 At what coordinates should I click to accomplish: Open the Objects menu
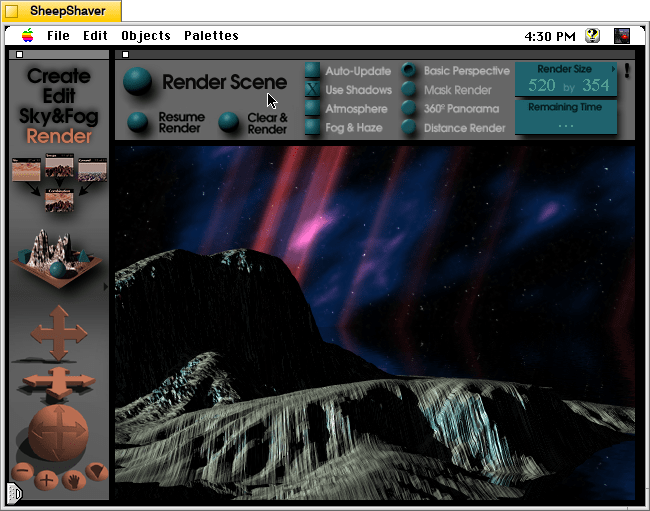146,36
